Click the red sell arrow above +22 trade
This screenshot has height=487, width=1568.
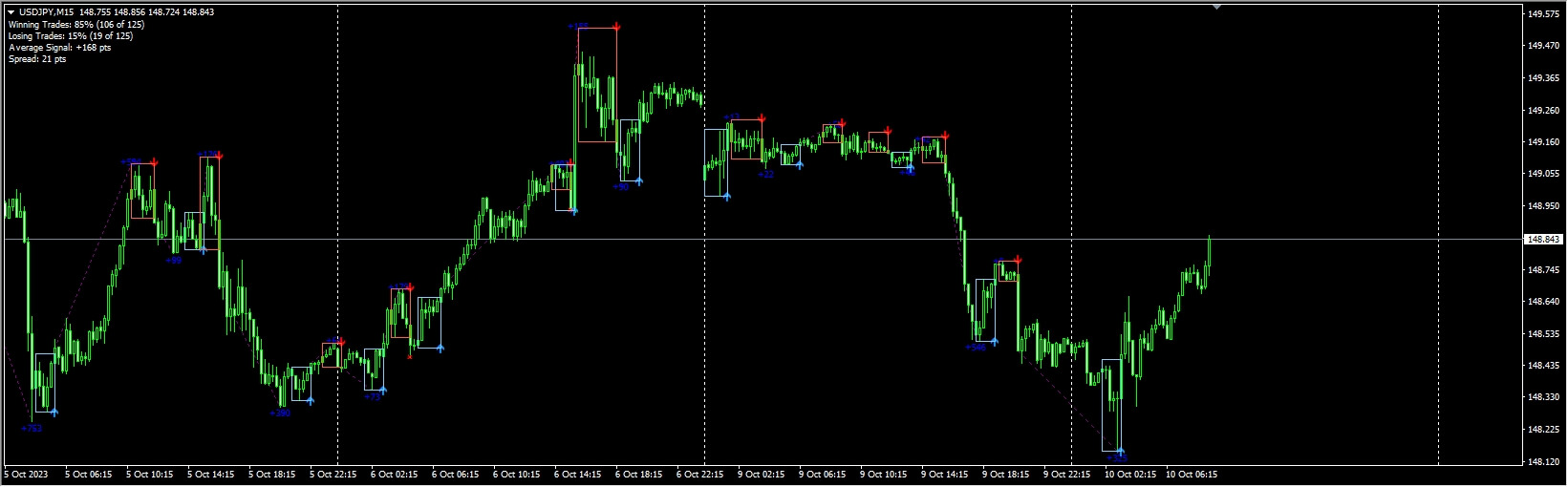coord(762,119)
